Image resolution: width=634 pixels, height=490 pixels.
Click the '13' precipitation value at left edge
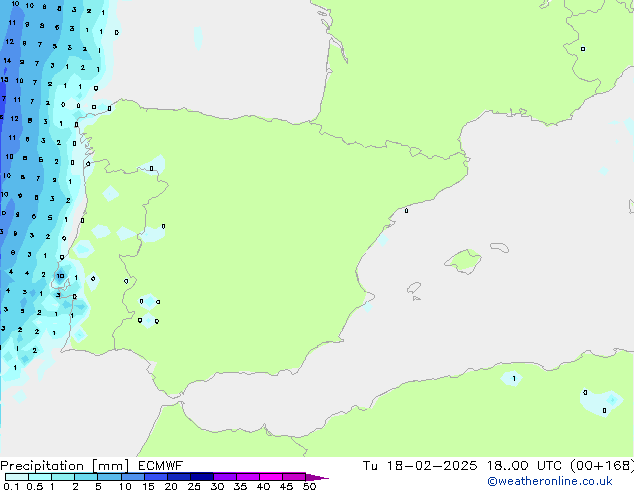tap(4, 80)
